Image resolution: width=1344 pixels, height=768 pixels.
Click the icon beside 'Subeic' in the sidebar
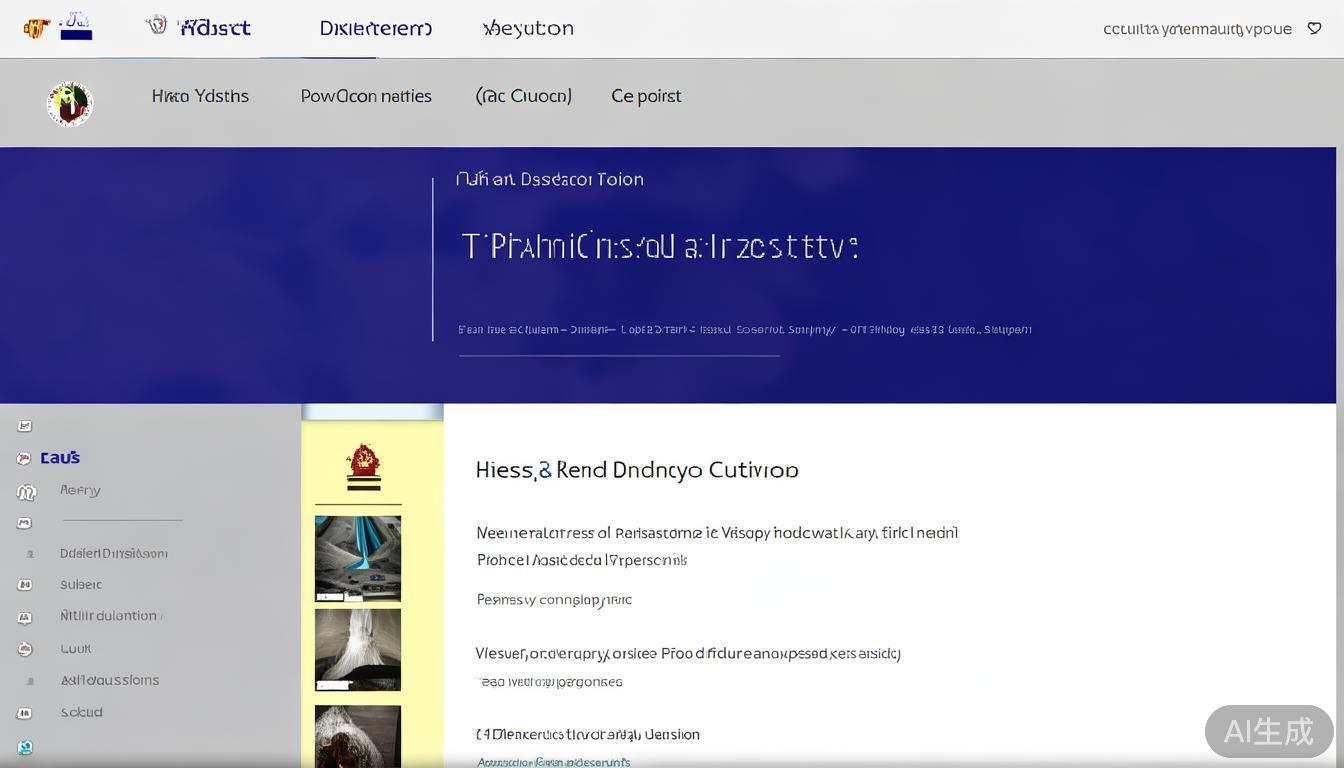point(25,585)
